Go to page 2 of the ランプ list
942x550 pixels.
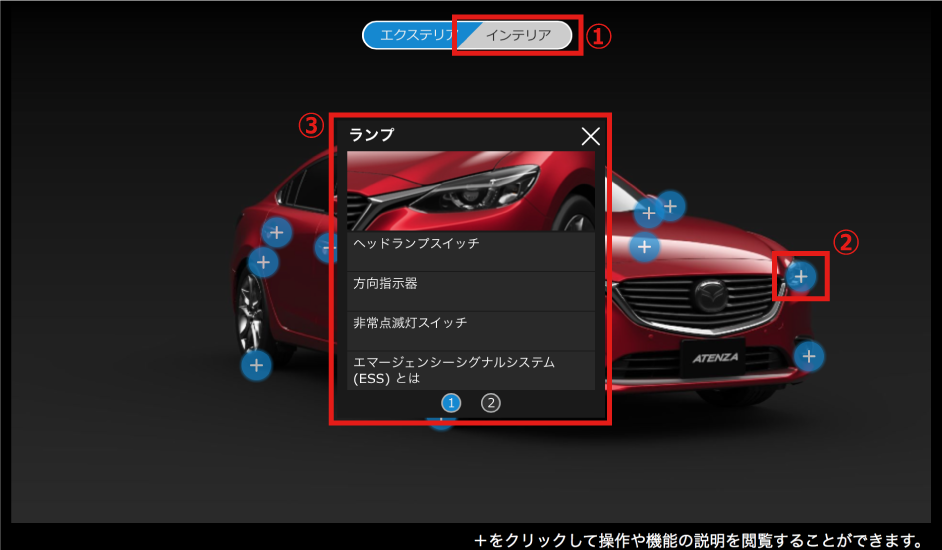pyautogui.click(x=490, y=403)
